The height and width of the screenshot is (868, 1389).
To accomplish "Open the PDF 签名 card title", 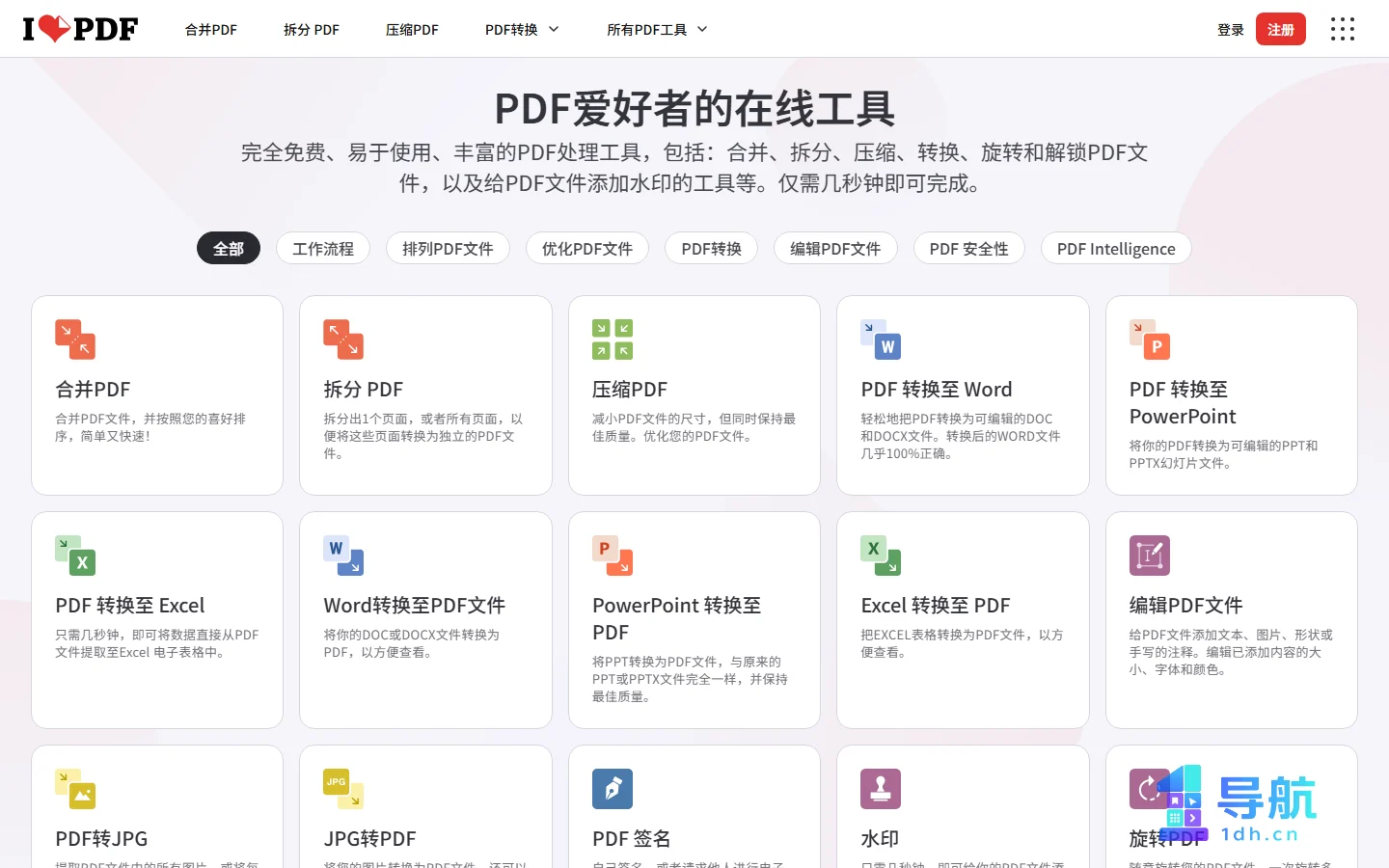I will tap(632, 839).
